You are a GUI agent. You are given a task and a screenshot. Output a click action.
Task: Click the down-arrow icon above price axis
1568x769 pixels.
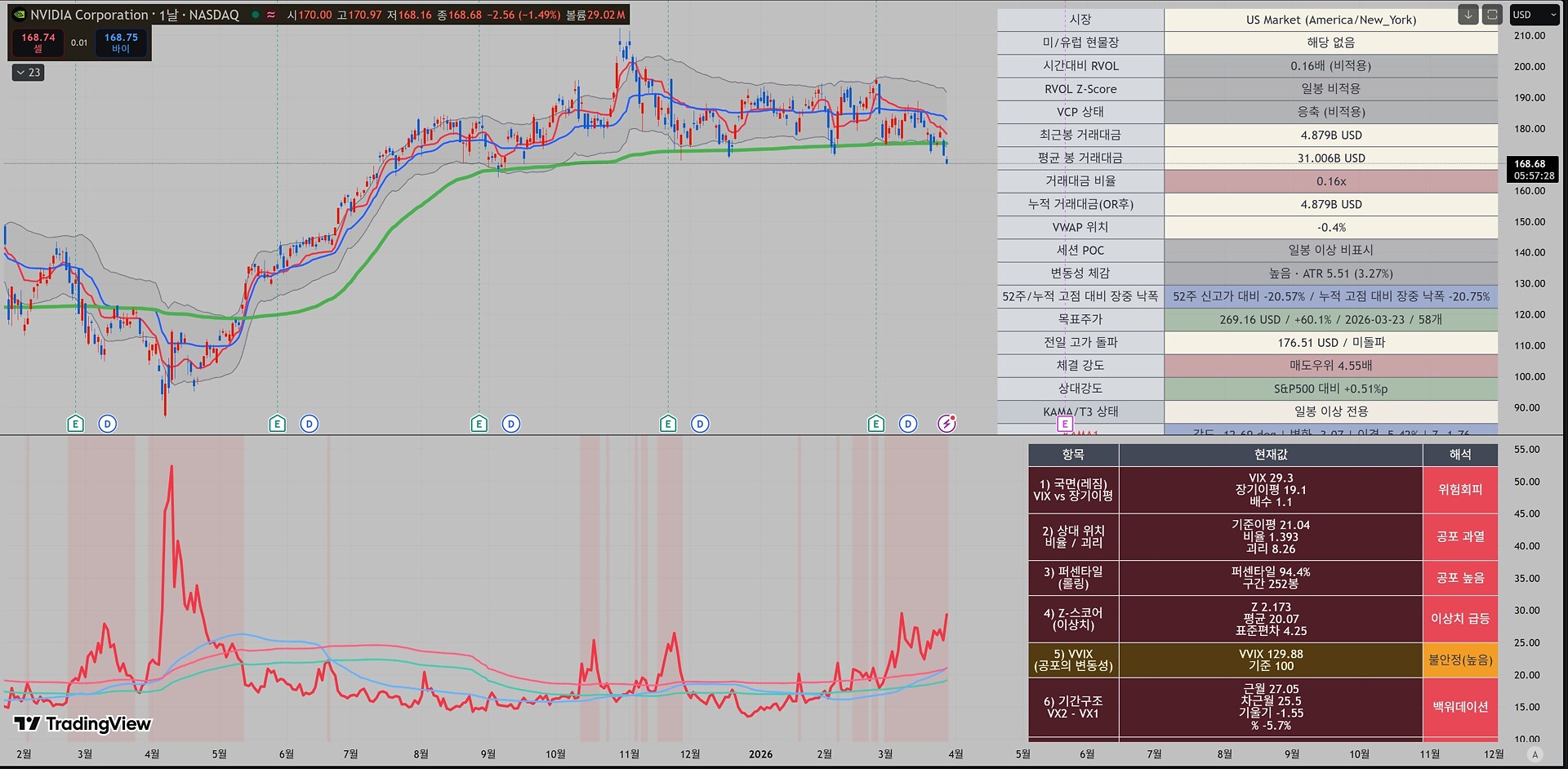[1468, 15]
